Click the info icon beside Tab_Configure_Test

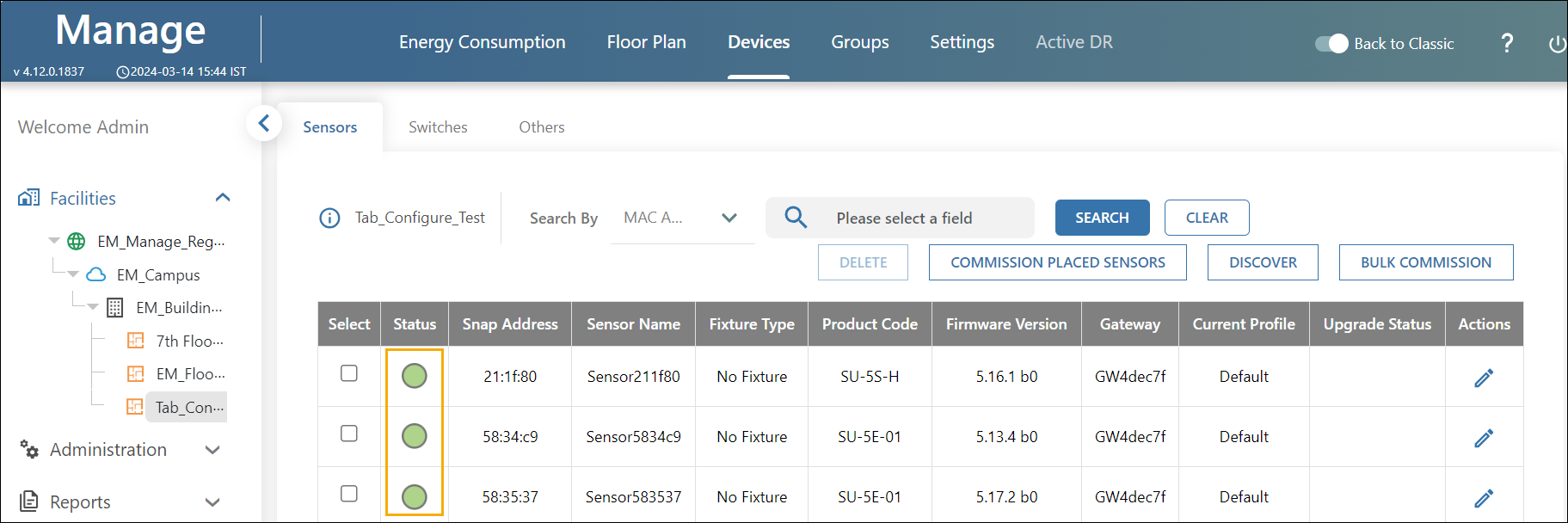(329, 218)
